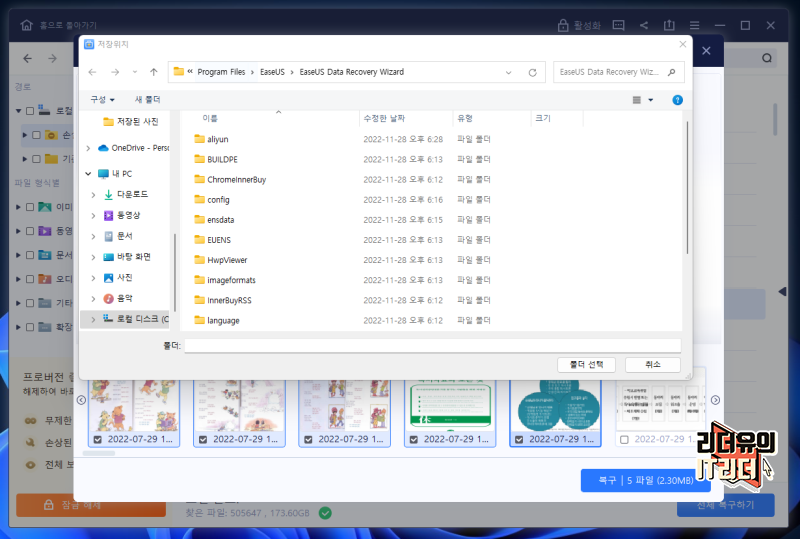Select the HwpViewer folder
This screenshot has height=539, width=800.
[x=227, y=260]
